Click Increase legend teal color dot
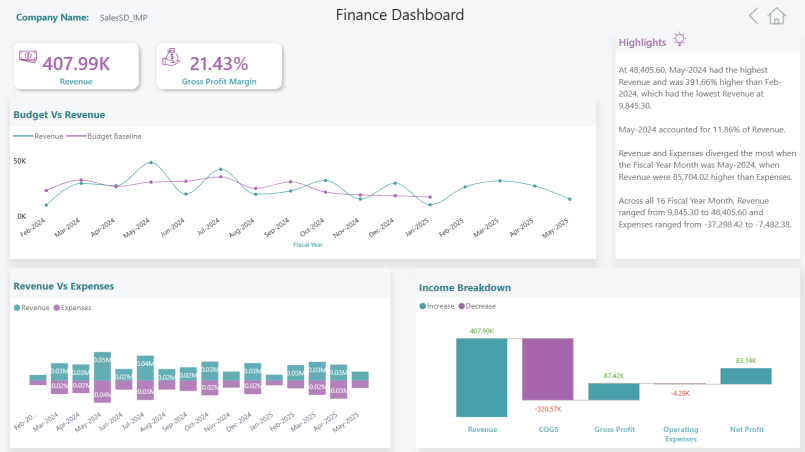 tap(423, 306)
